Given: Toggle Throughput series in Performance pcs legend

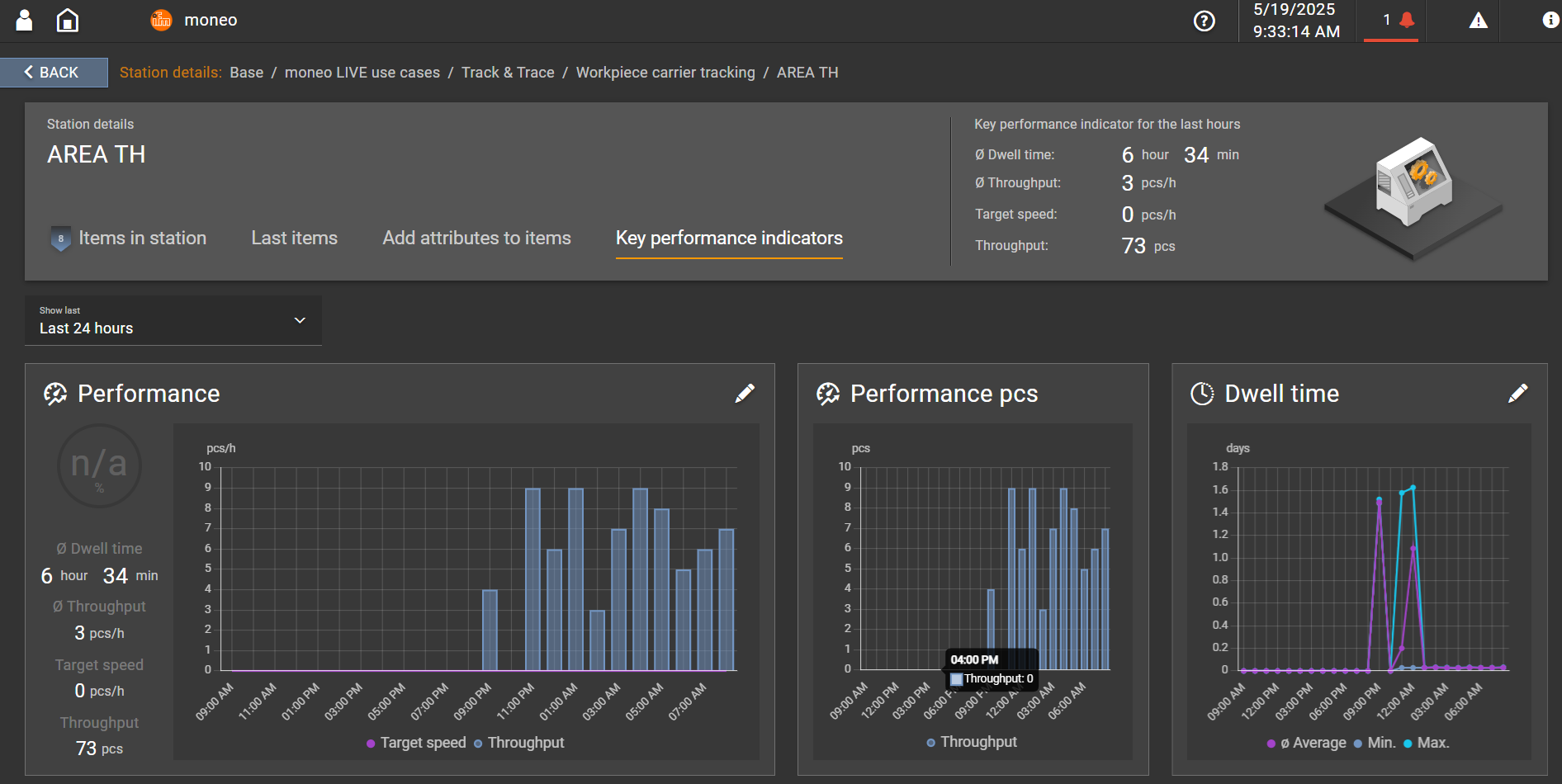Looking at the screenshot, I should (972, 742).
